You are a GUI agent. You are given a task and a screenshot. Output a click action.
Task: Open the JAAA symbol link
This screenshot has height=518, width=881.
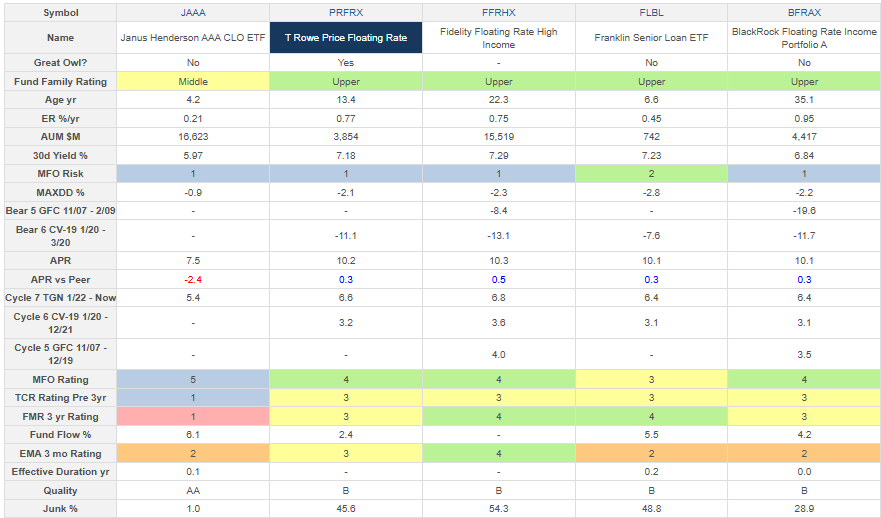(192, 10)
